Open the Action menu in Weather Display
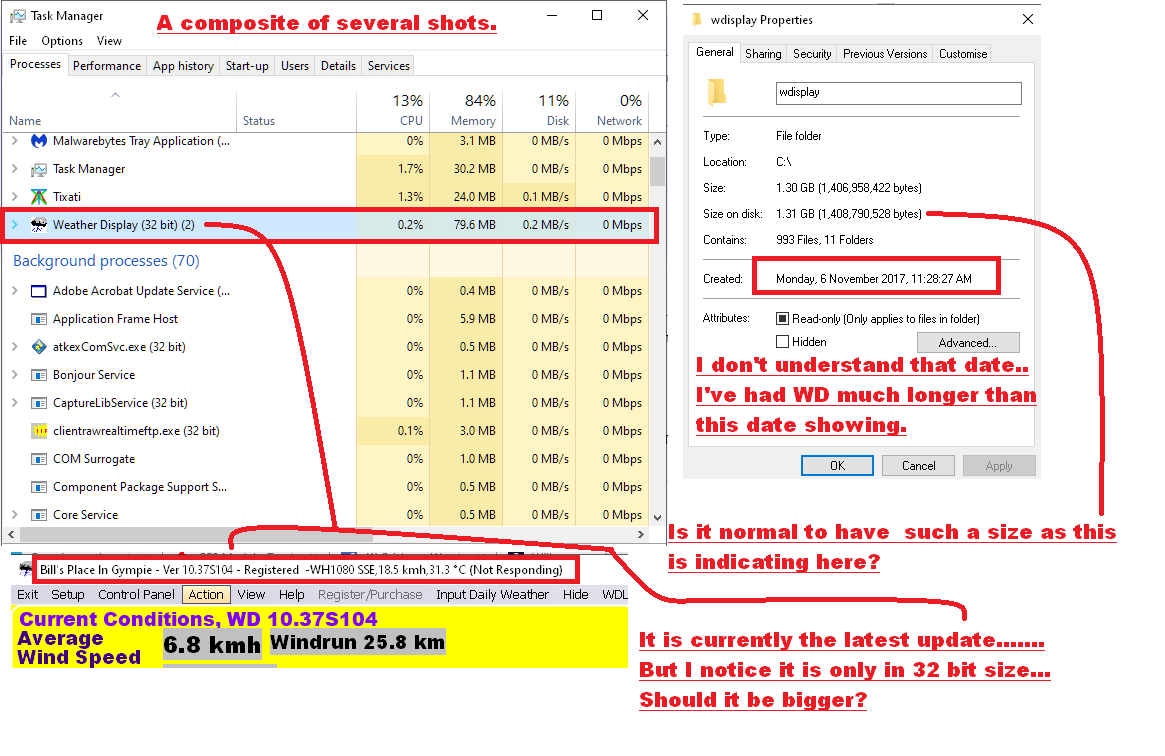The height and width of the screenshot is (756, 1165). pos(206,595)
